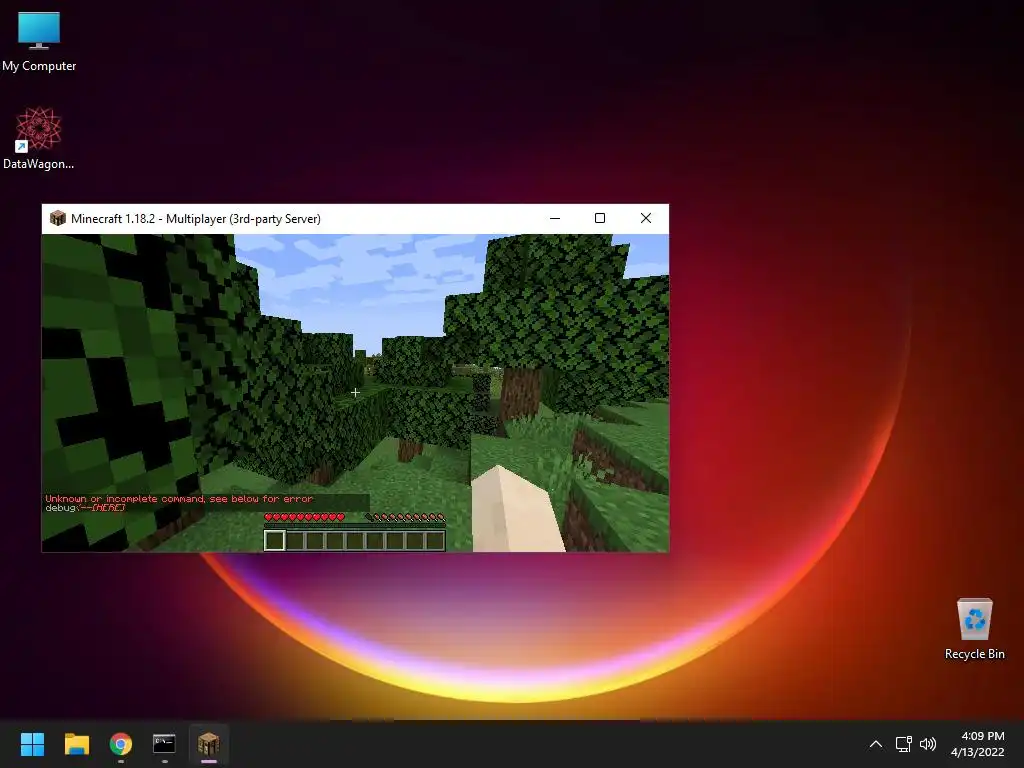Switch to the command prompt taskbar icon

point(165,744)
